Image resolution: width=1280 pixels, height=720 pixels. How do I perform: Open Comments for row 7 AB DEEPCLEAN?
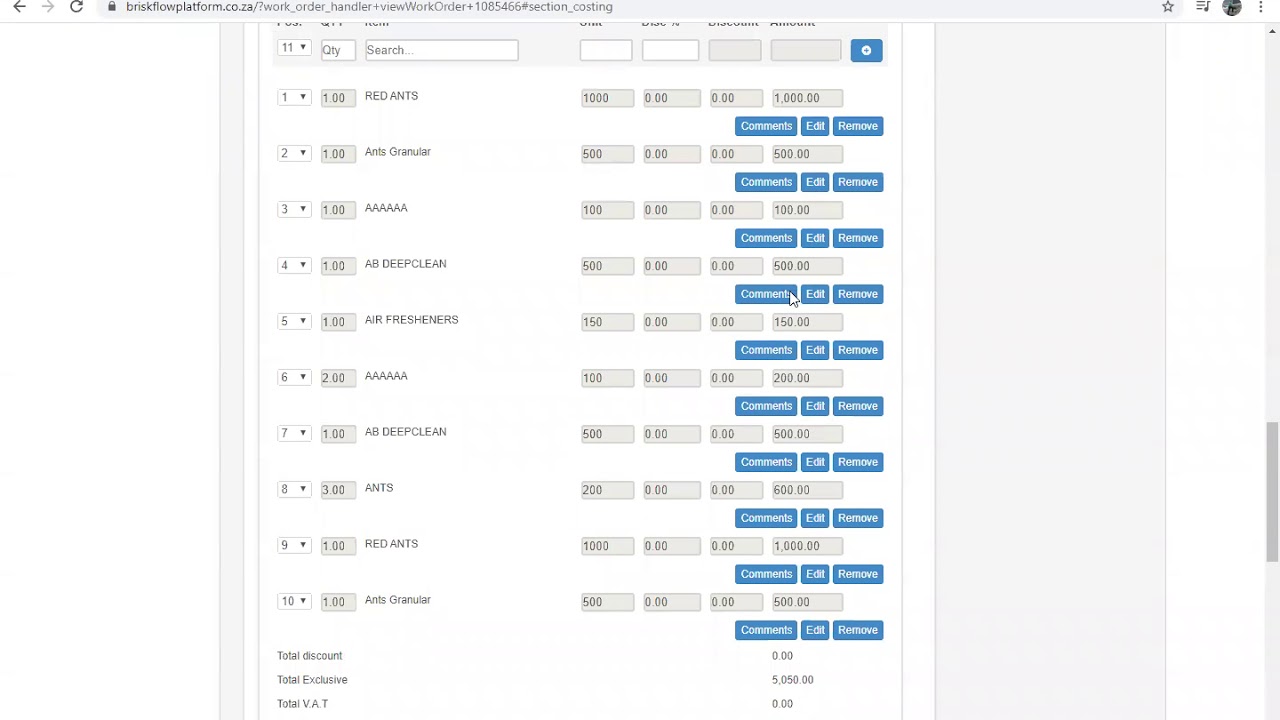coord(766,462)
